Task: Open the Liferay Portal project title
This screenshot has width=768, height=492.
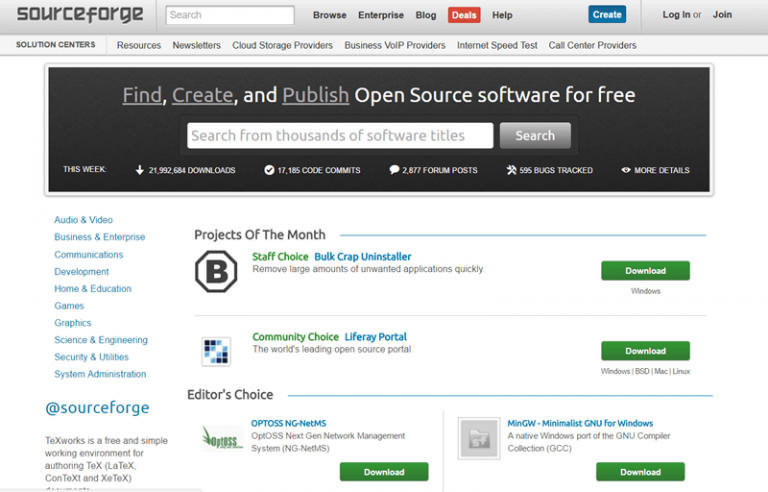Action: click(376, 337)
